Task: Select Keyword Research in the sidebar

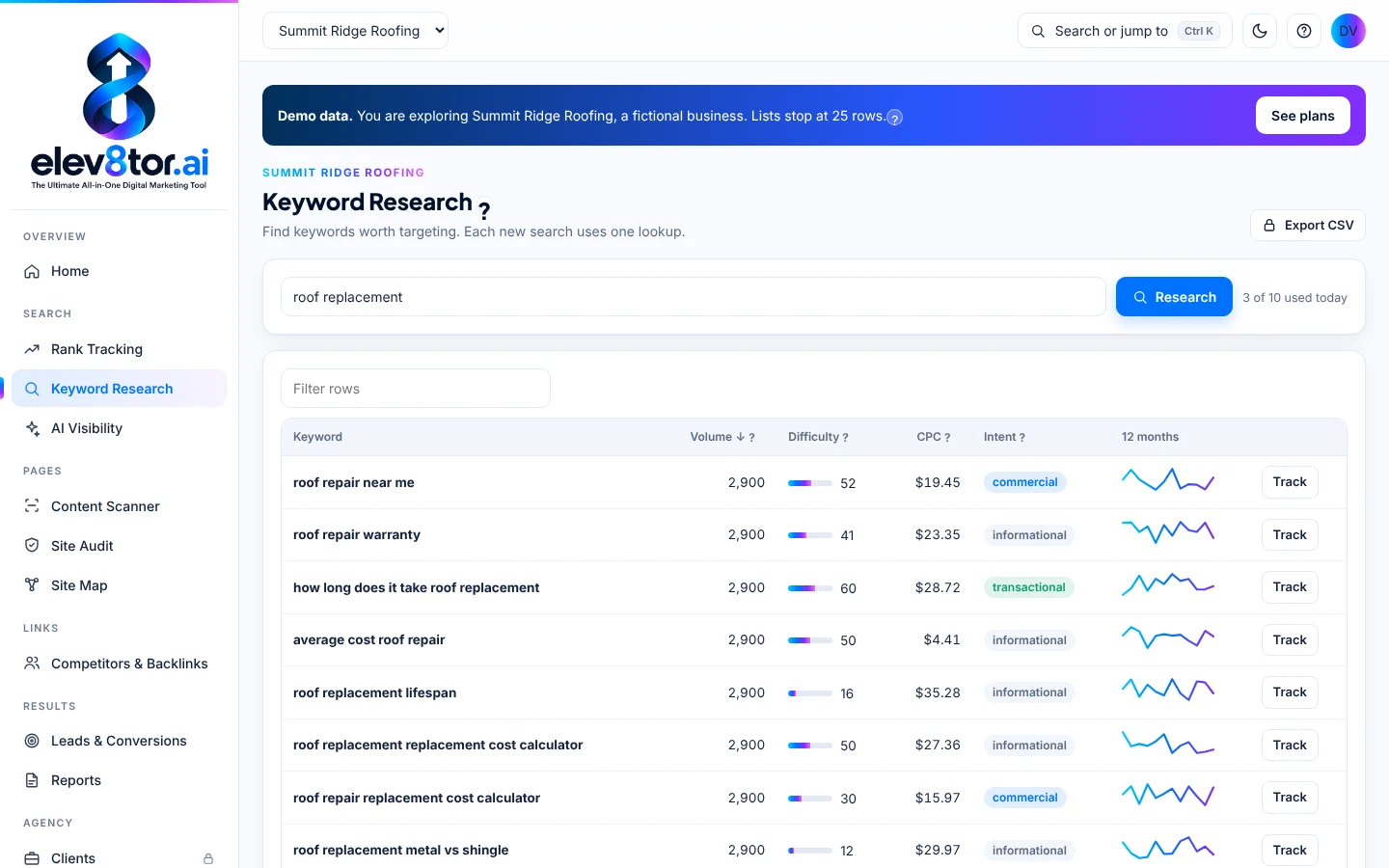Action: click(x=119, y=389)
